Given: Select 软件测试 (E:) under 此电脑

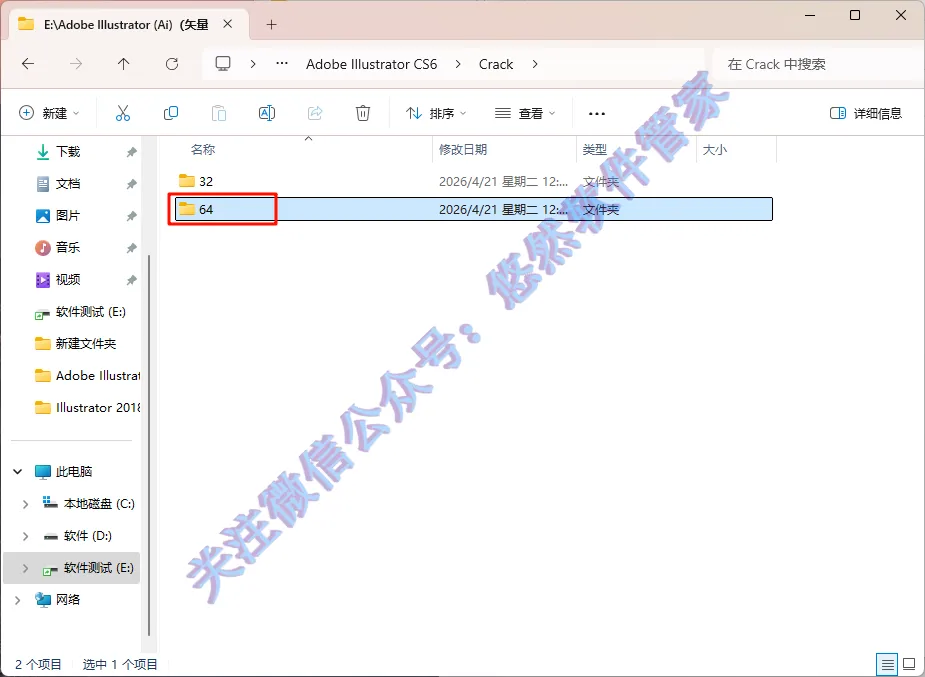Looking at the screenshot, I should (x=88, y=568).
